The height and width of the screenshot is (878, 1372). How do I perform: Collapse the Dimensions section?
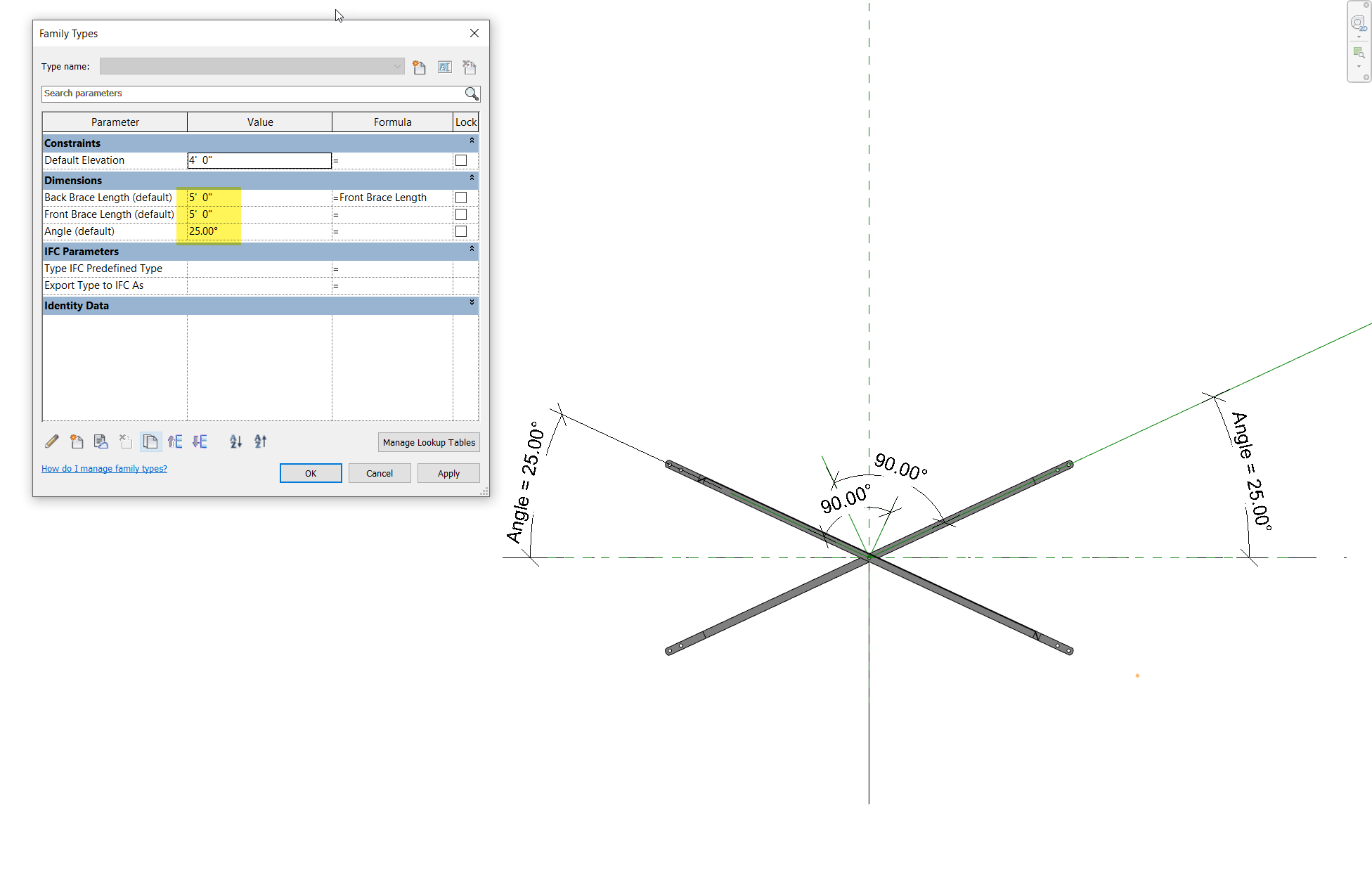click(x=472, y=179)
